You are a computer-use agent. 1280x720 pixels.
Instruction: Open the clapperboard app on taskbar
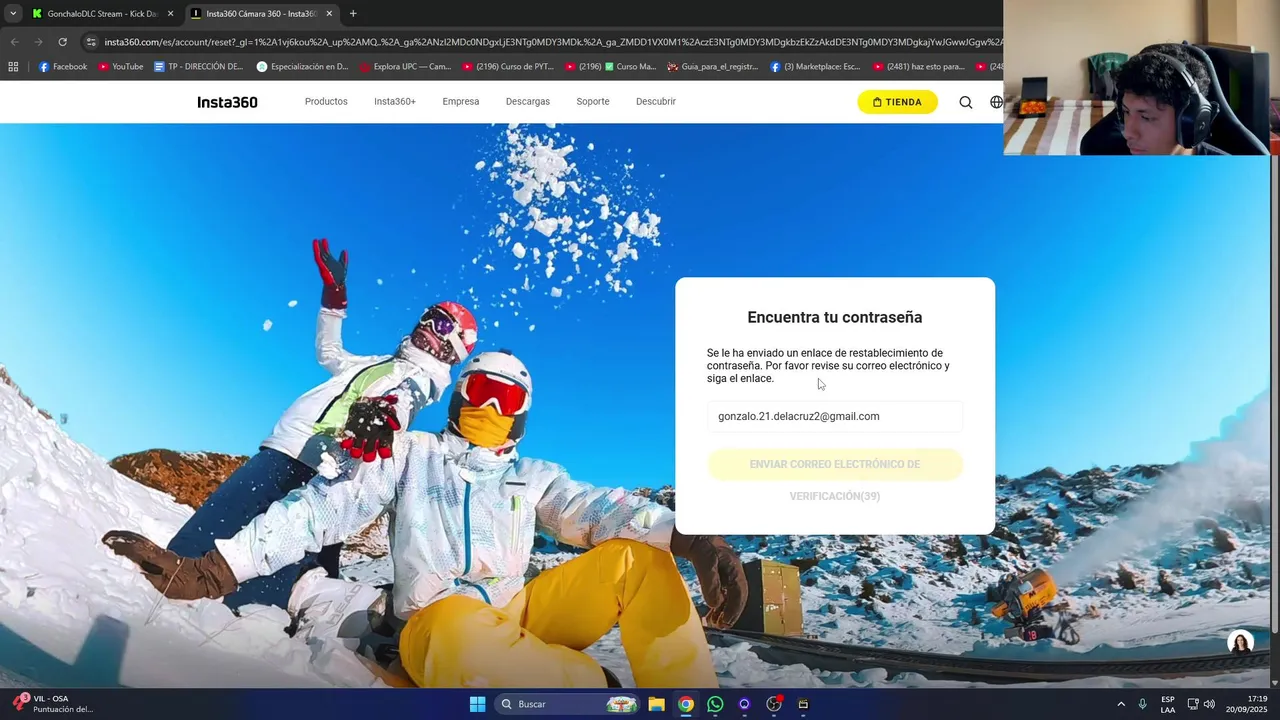[x=803, y=704]
